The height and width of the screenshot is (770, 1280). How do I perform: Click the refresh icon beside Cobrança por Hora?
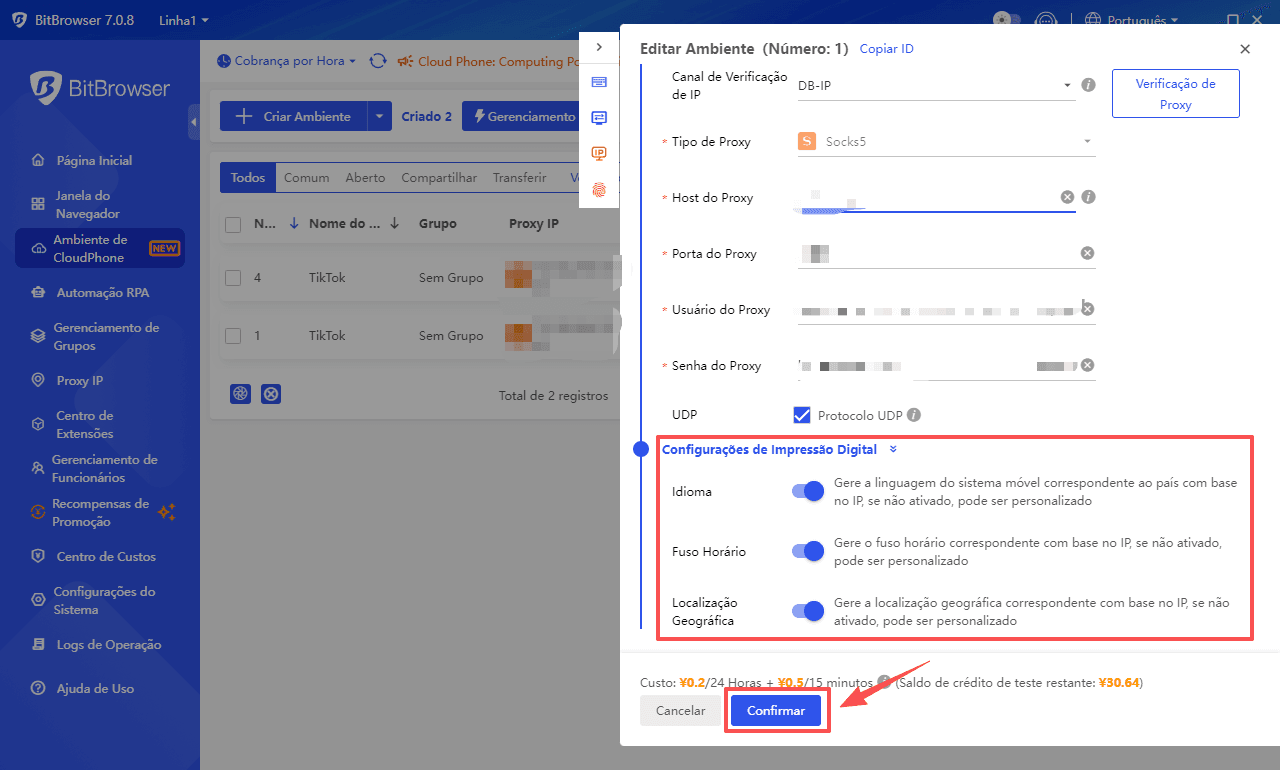coord(378,61)
